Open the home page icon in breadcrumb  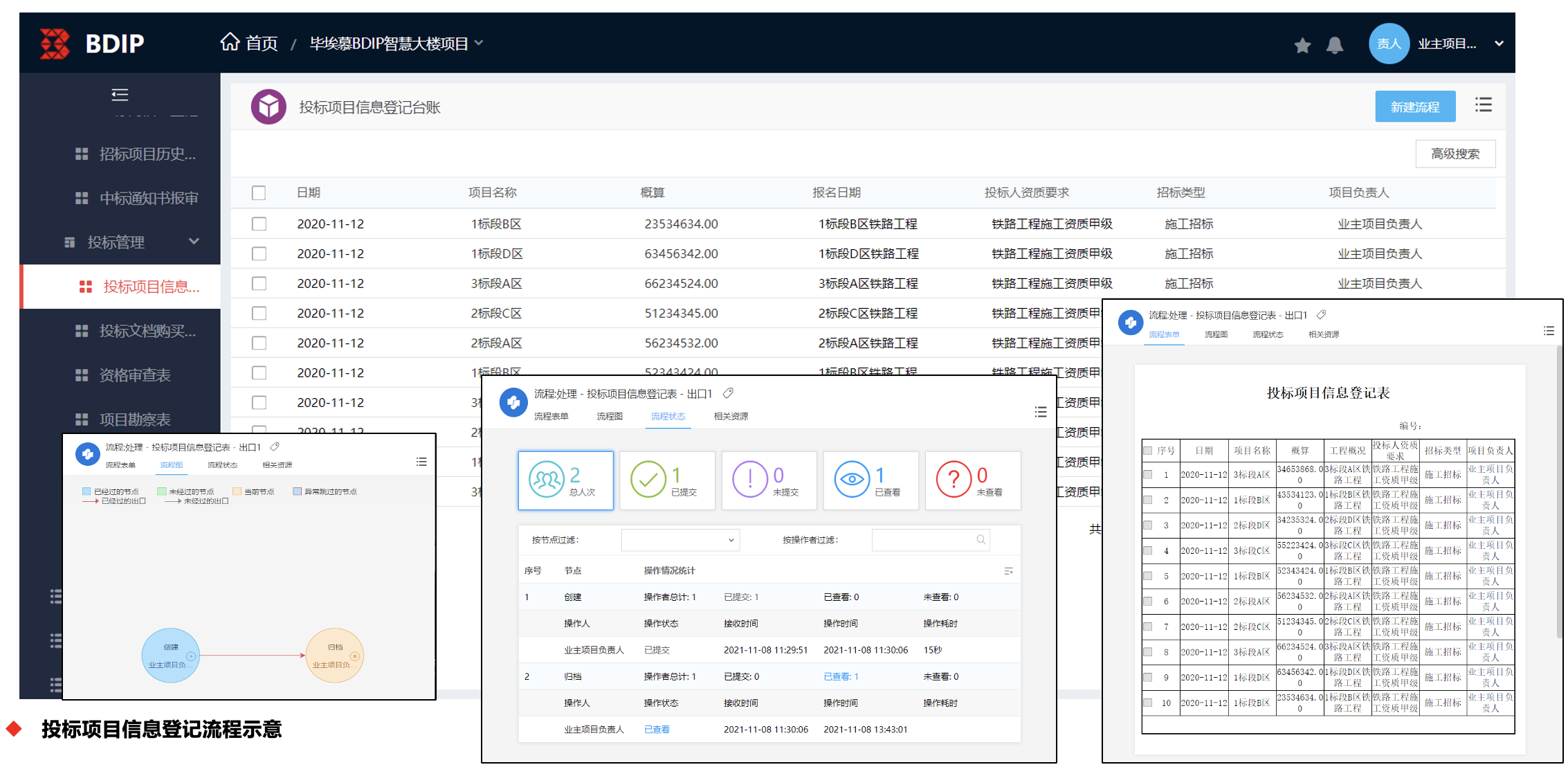(x=230, y=42)
